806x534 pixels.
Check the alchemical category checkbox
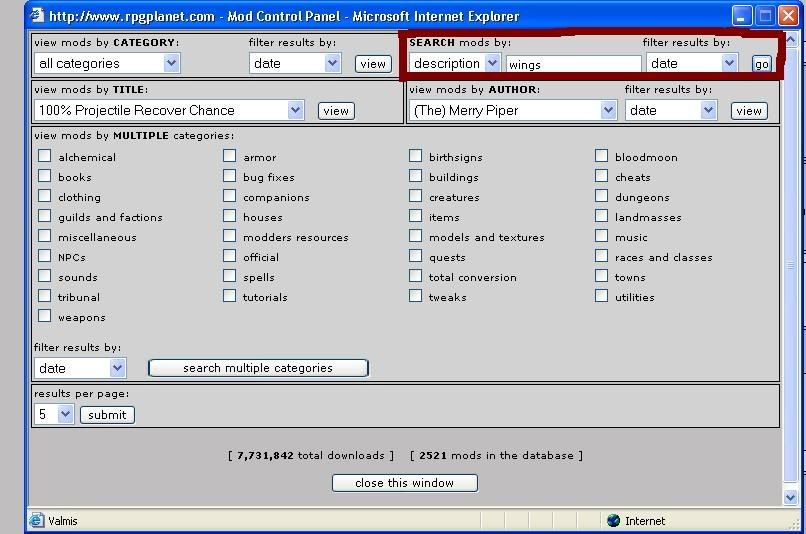coord(45,156)
